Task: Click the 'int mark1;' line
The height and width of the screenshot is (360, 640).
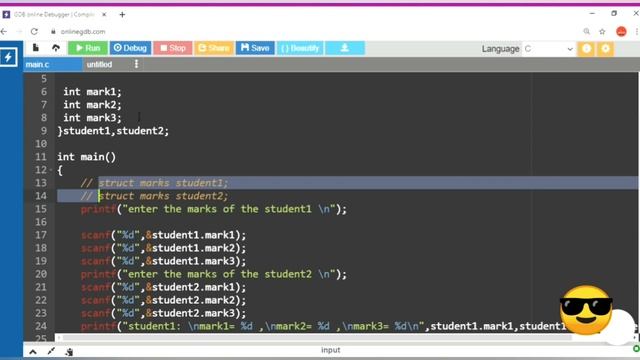Action: click(x=92, y=92)
